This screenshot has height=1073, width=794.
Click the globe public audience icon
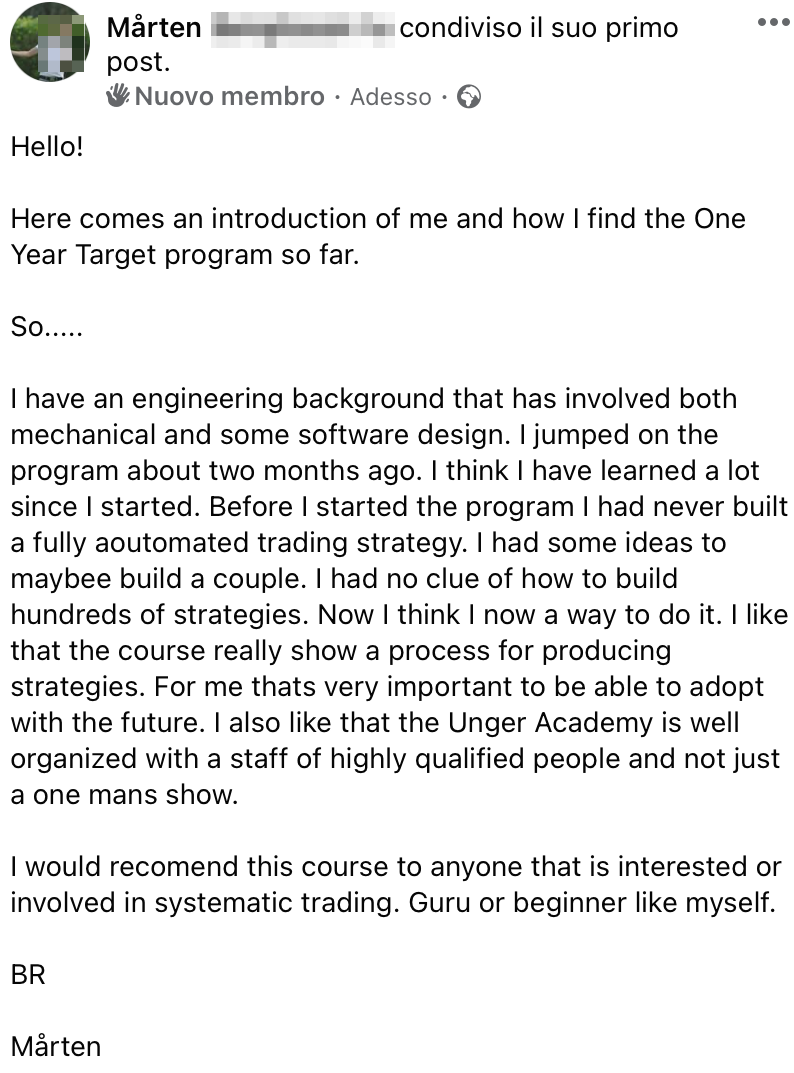[469, 97]
